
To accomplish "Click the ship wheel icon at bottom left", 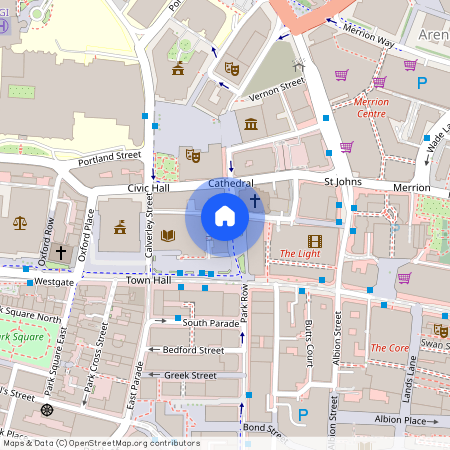I will pos(47,410).
